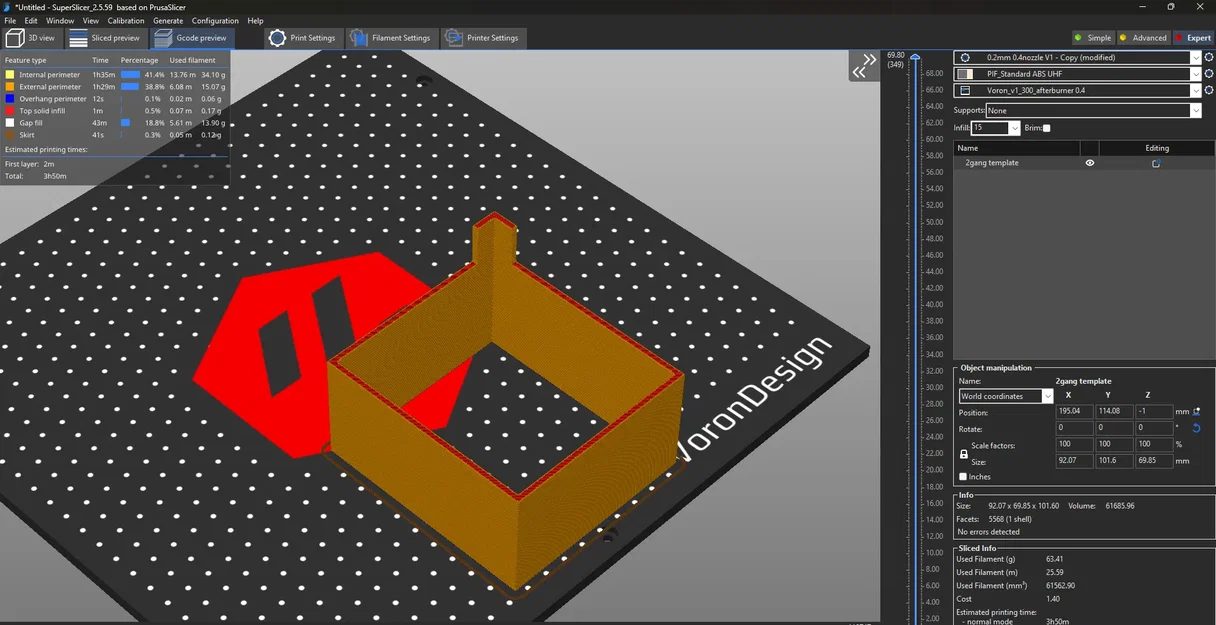Switch to Advanced mode
Image resolution: width=1216 pixels, height=625 pixels.
[1143, 38]
